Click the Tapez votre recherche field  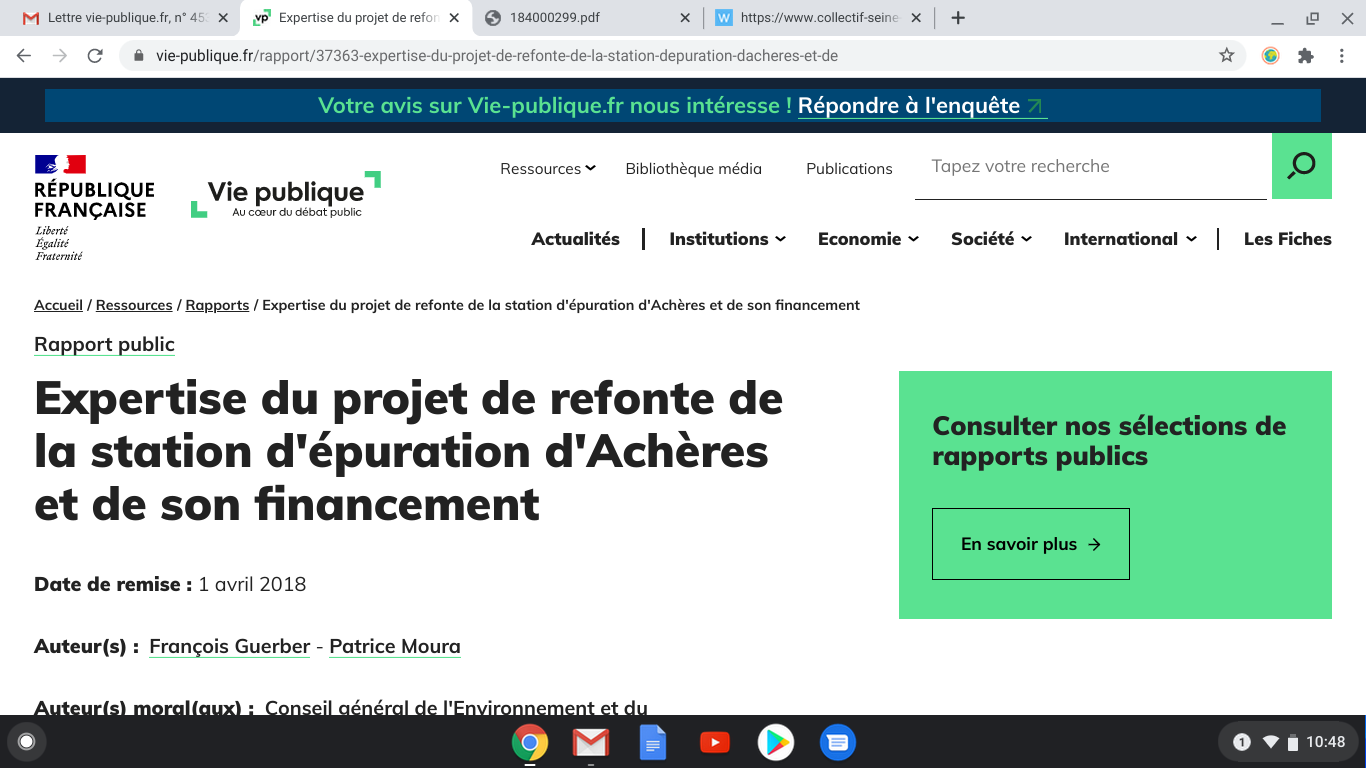[1090, 167]
